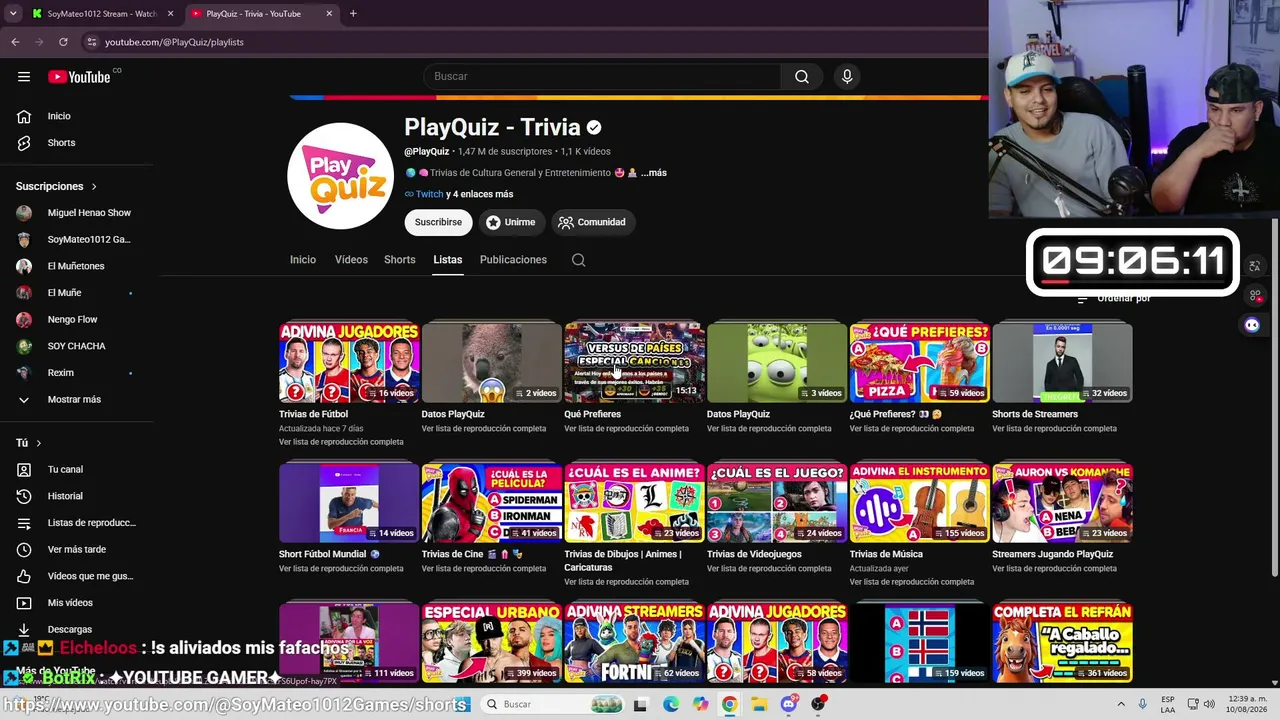This screenshot has height=720, width=1280.
Task: Open the tab search dropdown arrow
Action: coord(13,14)
